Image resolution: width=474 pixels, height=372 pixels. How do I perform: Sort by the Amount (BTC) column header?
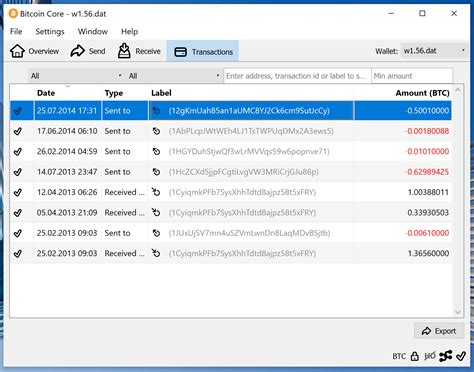click(422, 93)
